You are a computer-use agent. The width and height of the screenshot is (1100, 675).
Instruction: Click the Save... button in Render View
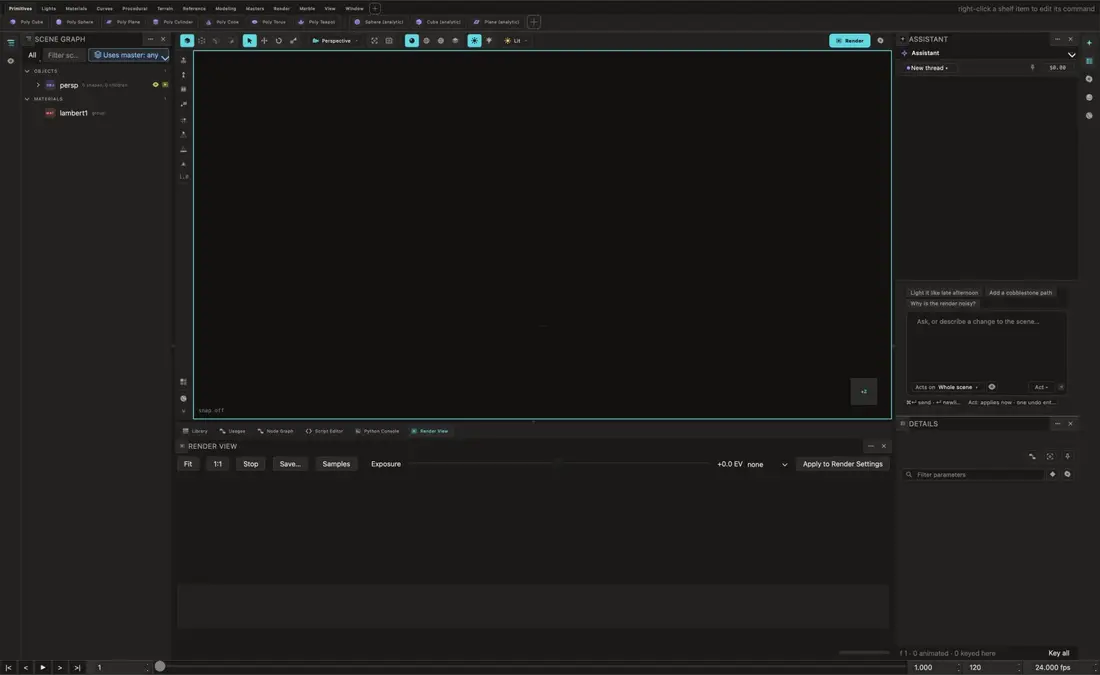pos(290,464)
